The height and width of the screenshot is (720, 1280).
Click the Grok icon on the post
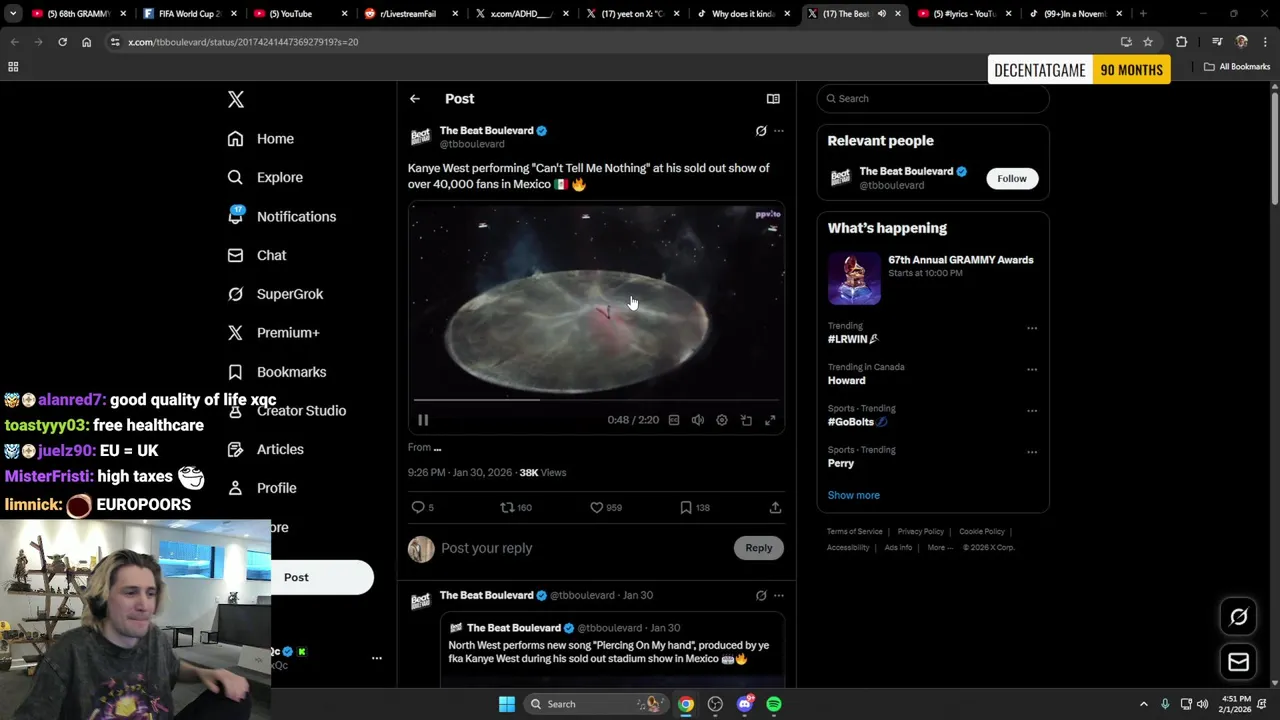[x=761, y=131]
